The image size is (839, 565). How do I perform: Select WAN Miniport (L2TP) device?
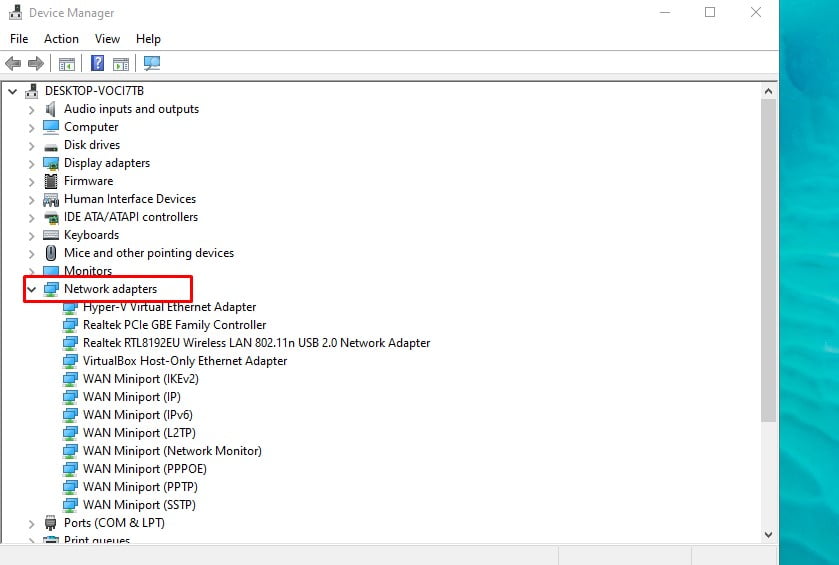coord(139,433)
